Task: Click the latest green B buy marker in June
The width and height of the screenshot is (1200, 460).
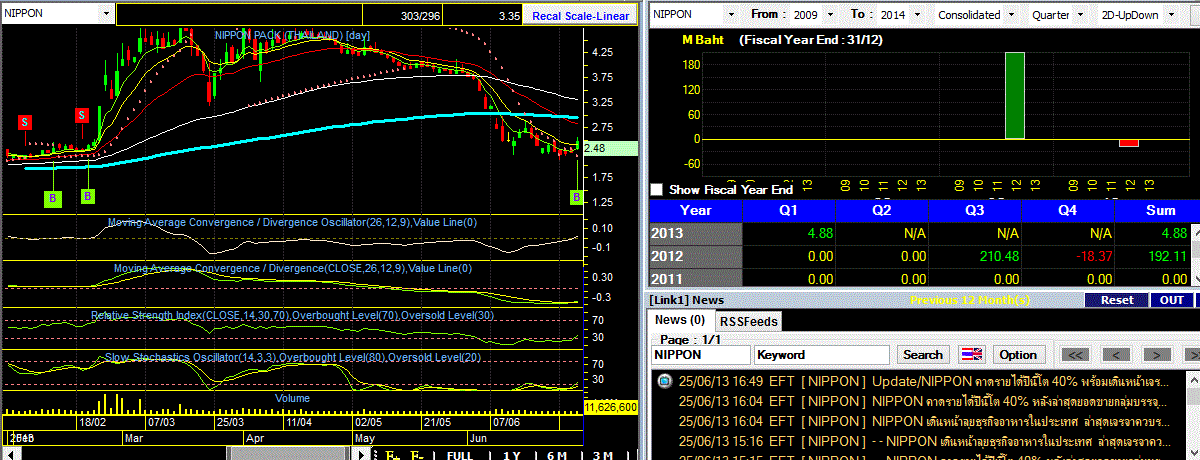Action: [x=577, y=198]
